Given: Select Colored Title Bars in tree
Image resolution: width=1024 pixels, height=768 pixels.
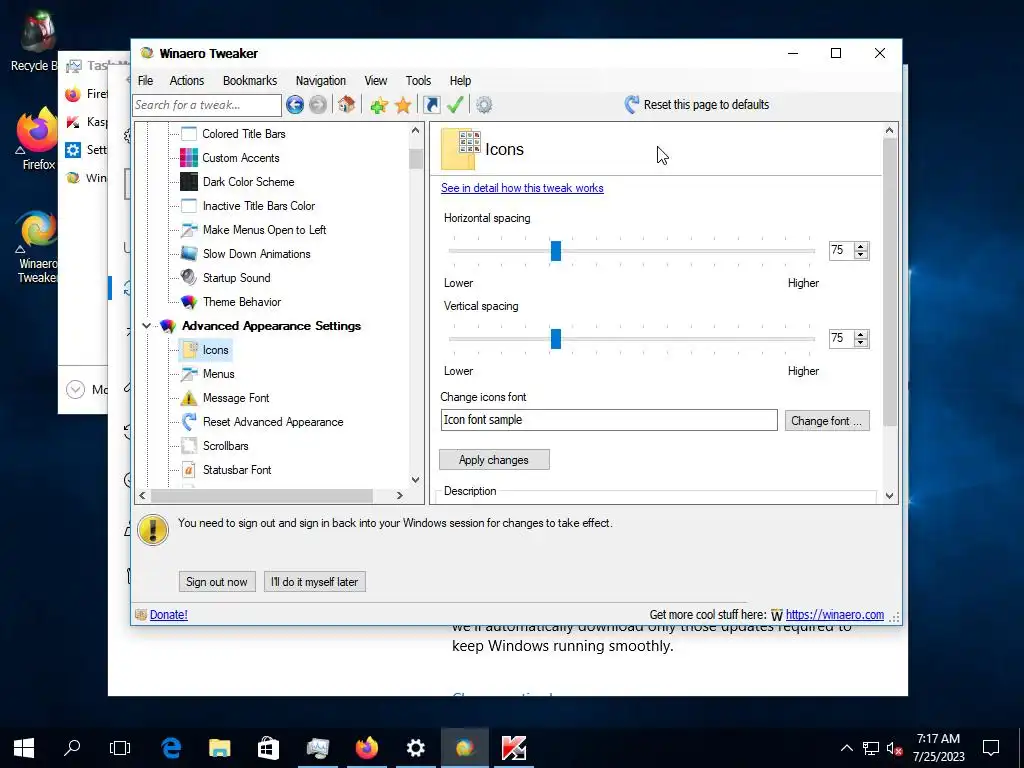Looking at the screenshot, I should click(244, 134).
